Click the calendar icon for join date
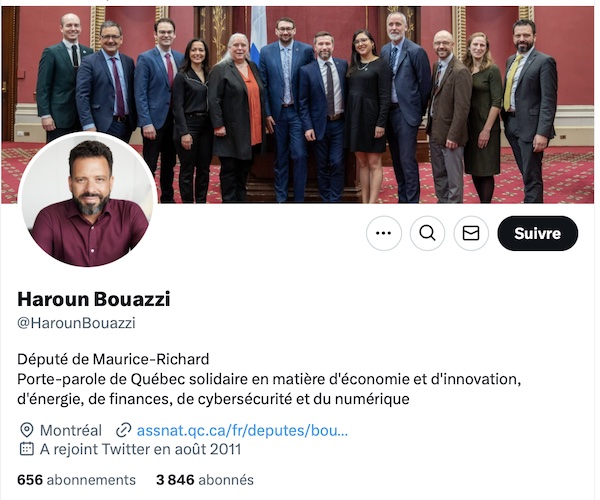The height and width of the screenshot is (500, 600). (26, 449)
